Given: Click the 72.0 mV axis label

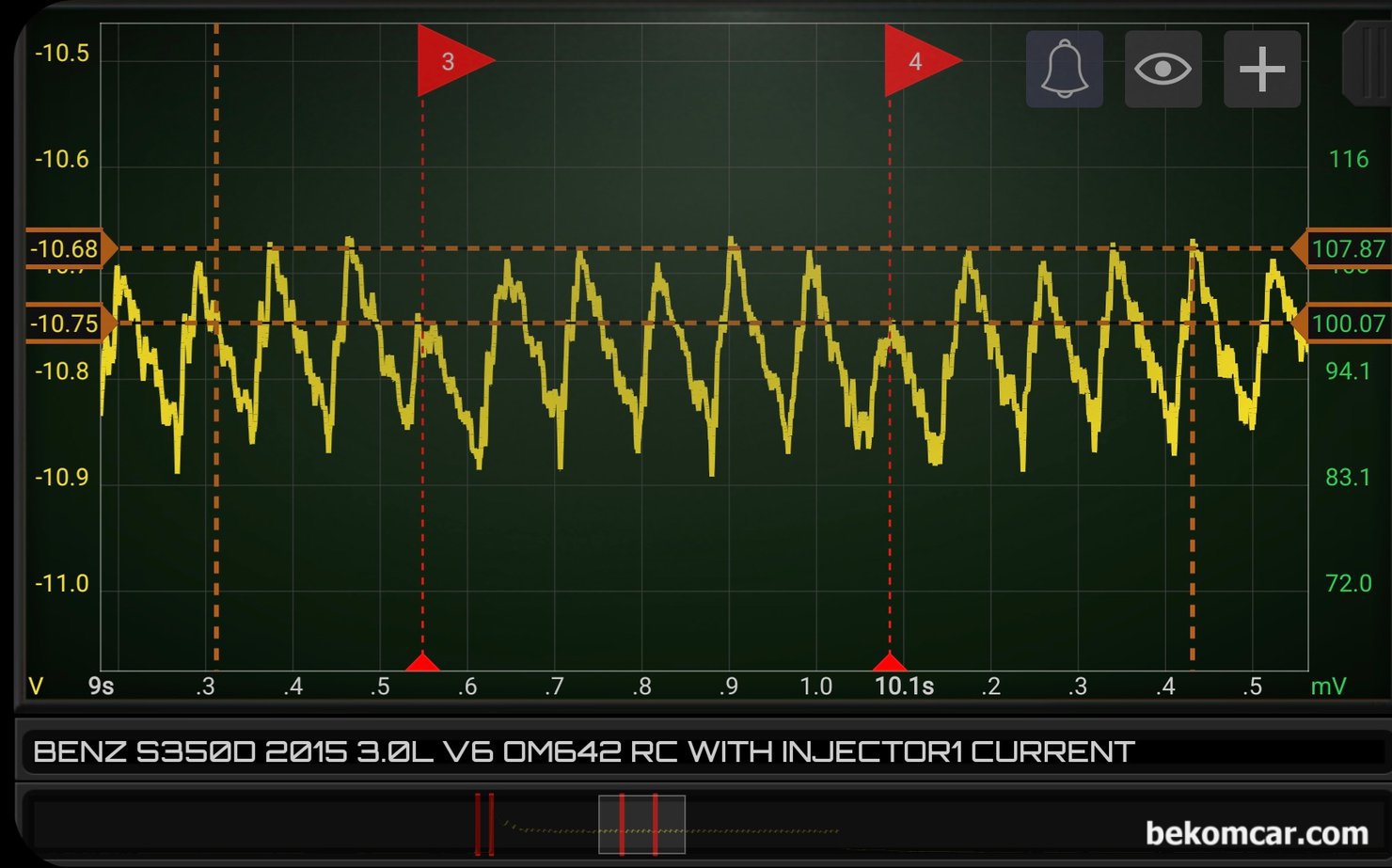Looking at the screenshot, I should (1349, 584).
